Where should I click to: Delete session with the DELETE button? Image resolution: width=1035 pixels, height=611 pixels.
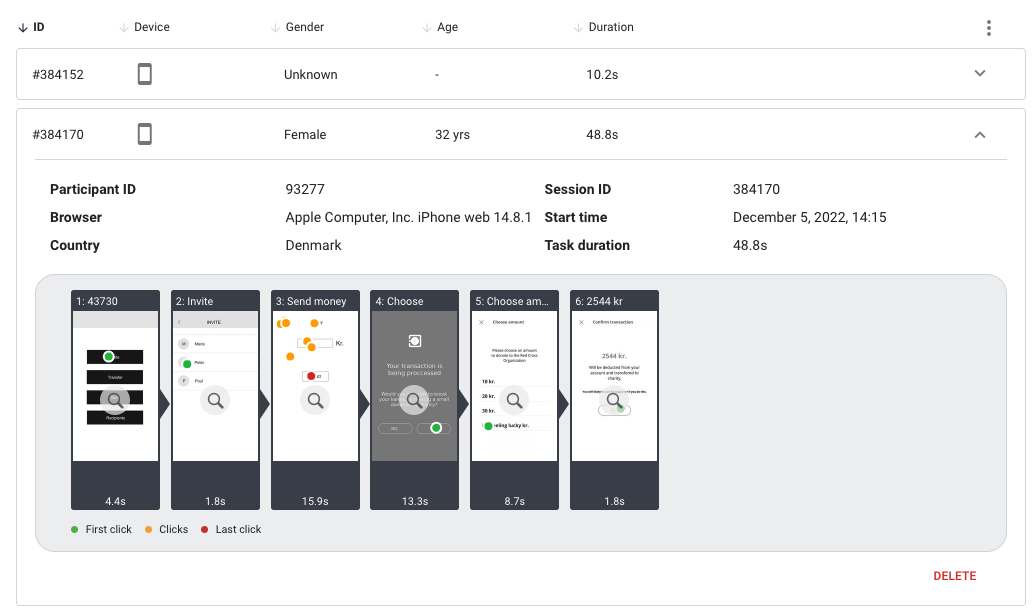point(954,576)
